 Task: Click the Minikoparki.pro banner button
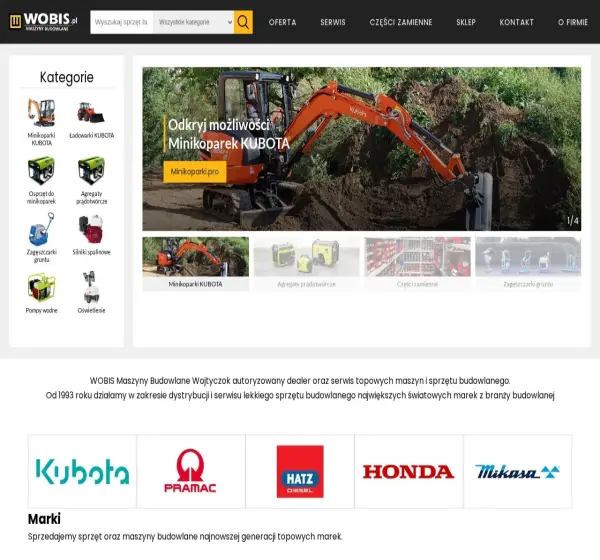tap(195, 171)
